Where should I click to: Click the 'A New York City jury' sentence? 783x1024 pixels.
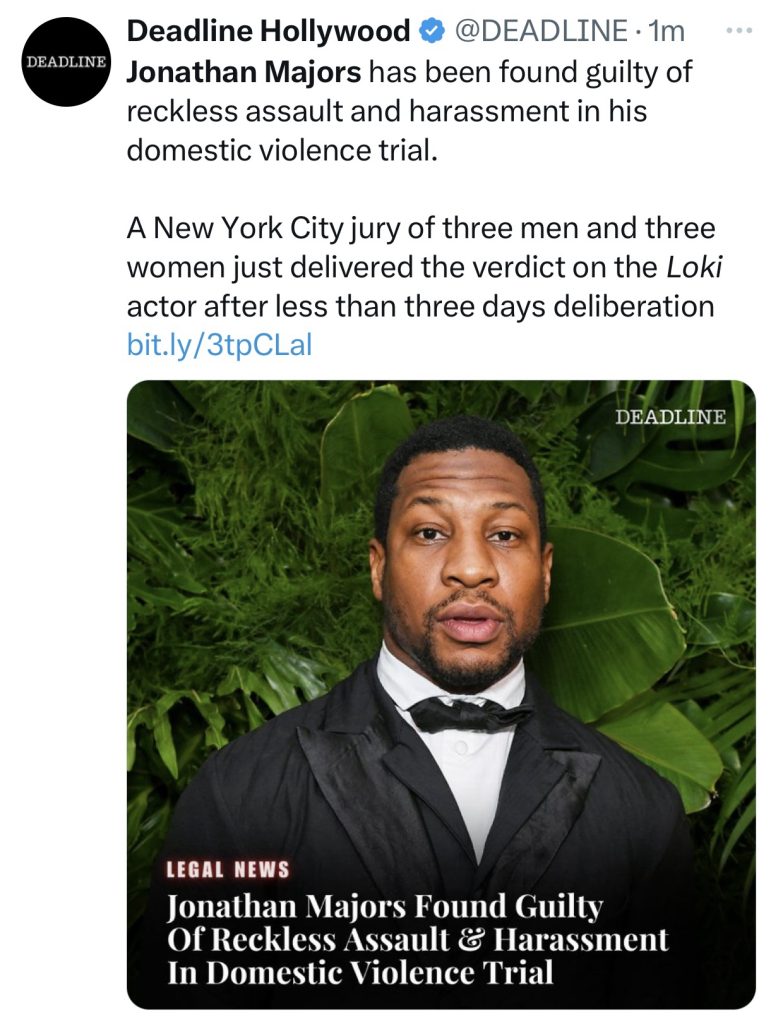pos(420,228)
